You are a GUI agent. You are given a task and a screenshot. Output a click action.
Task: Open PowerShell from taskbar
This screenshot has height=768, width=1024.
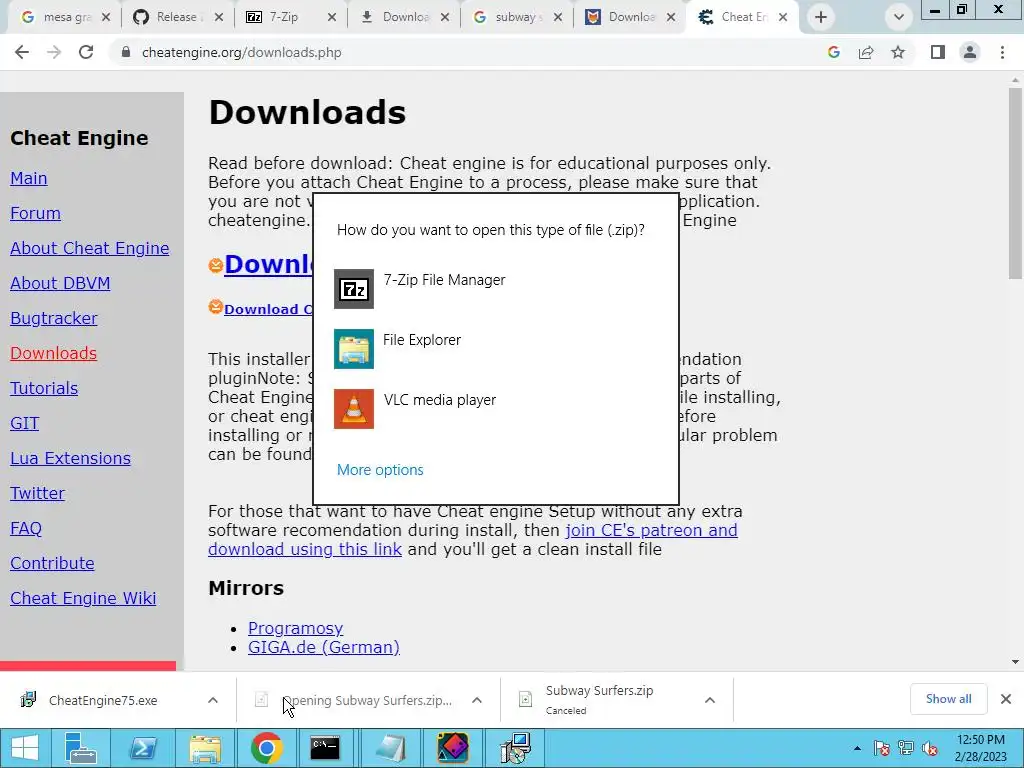pyautogui.click(x=143, y=748)
